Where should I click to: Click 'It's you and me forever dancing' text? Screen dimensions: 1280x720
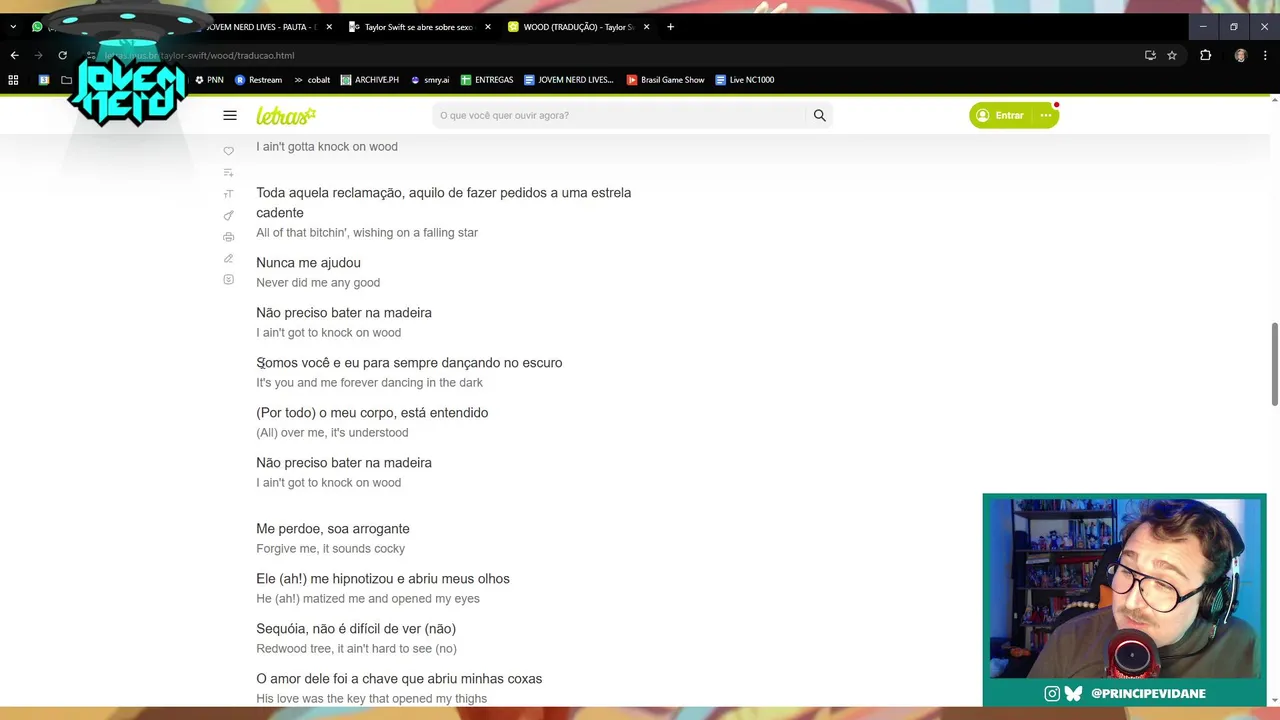(x=369, y=382)
